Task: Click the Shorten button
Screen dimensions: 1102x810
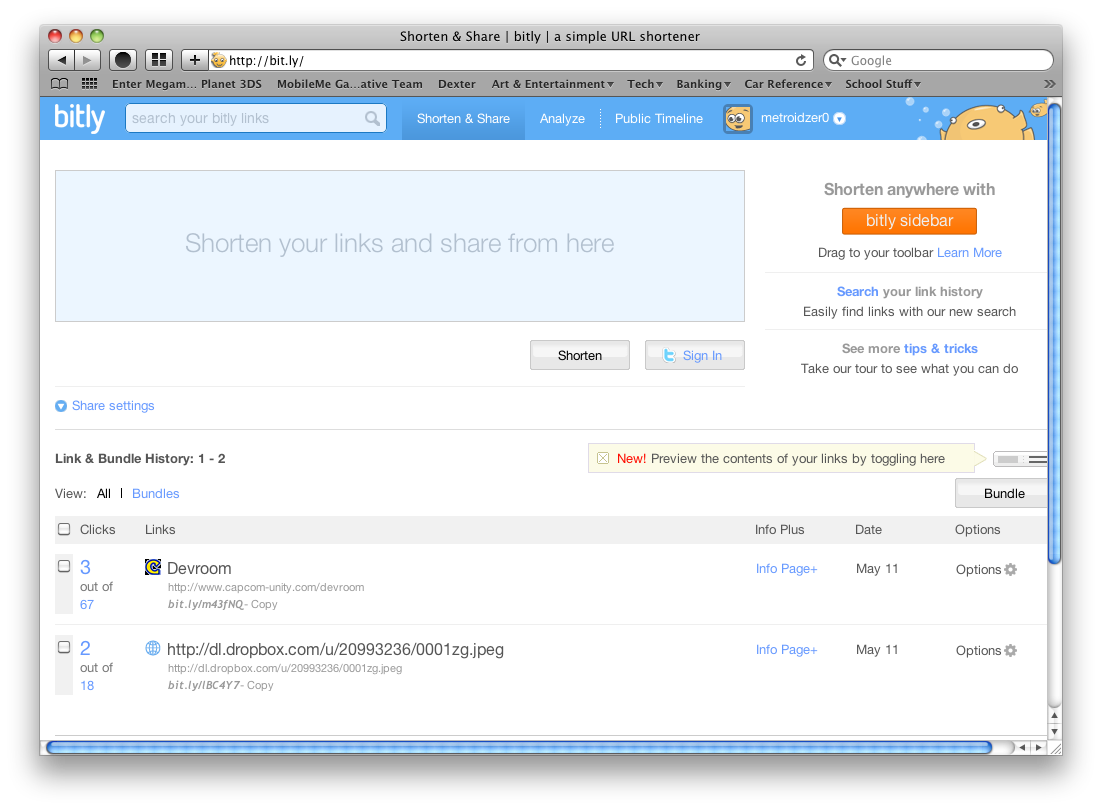Action: (x=580, y=355)
